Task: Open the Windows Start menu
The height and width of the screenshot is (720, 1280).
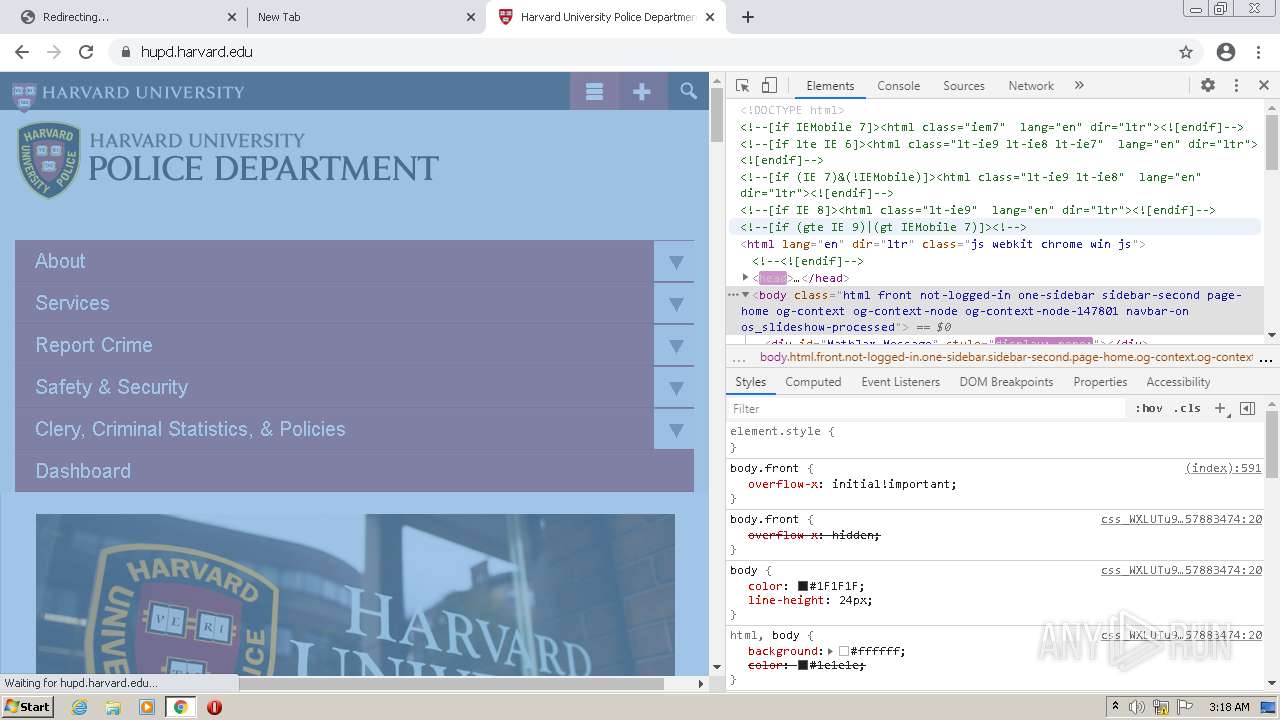Action: coord(27,706)
